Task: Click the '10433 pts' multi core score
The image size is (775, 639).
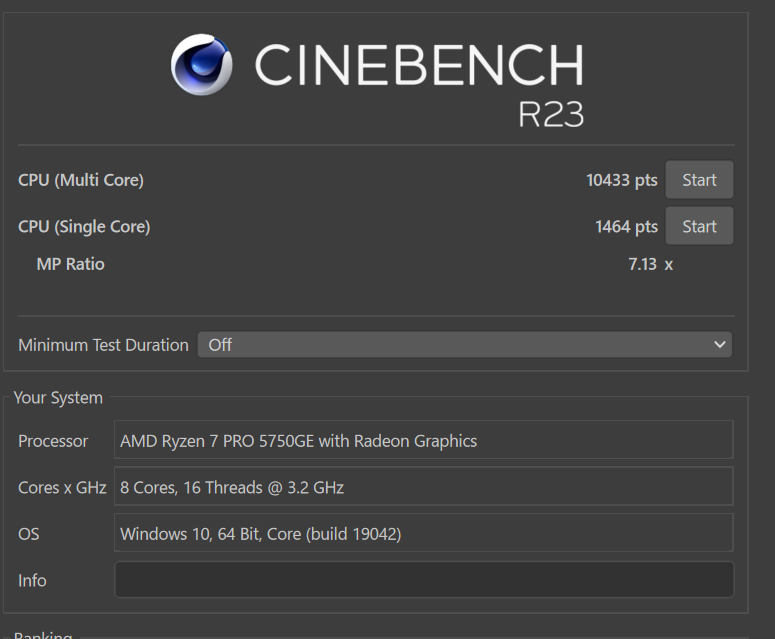Action: 622,180
